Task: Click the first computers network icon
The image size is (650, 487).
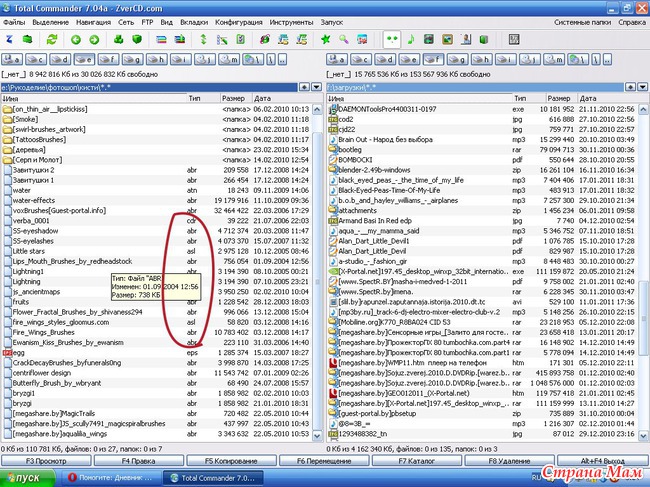Action: tap(283, 39)
